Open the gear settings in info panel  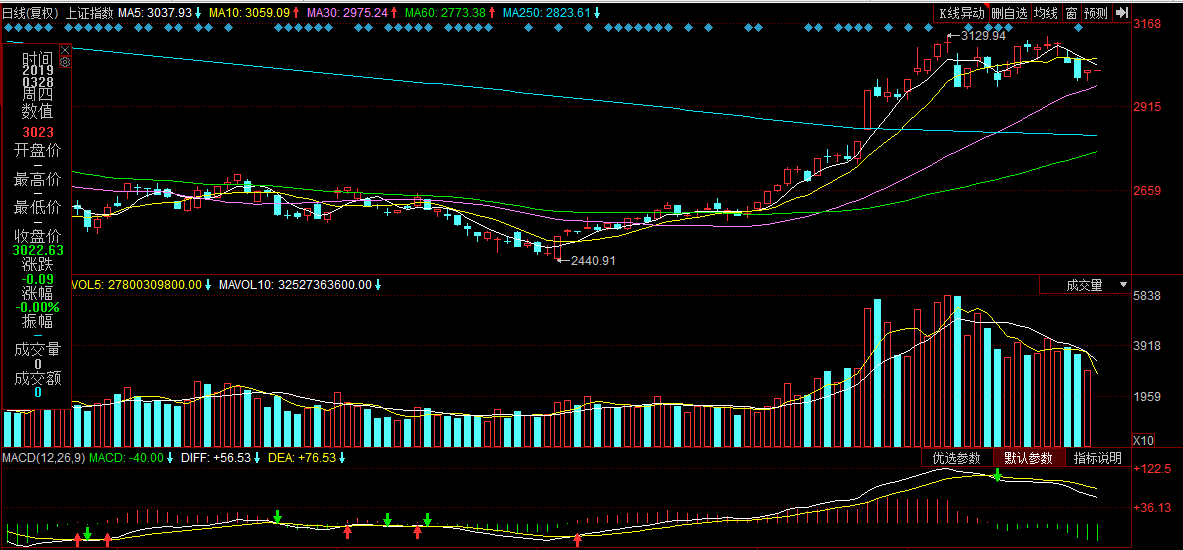click(x=65, y=62)
